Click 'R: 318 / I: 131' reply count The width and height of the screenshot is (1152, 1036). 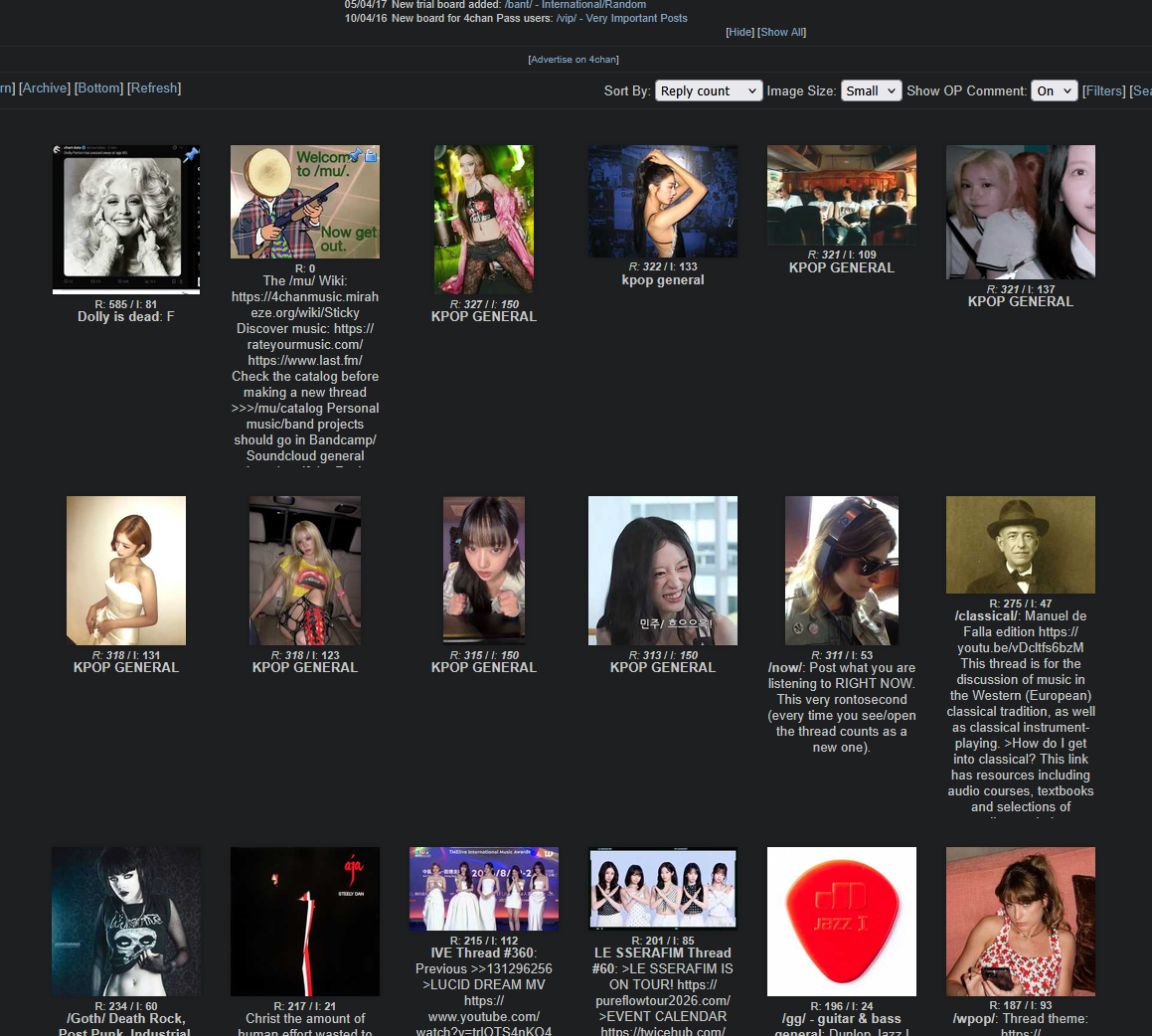point(125,655)
